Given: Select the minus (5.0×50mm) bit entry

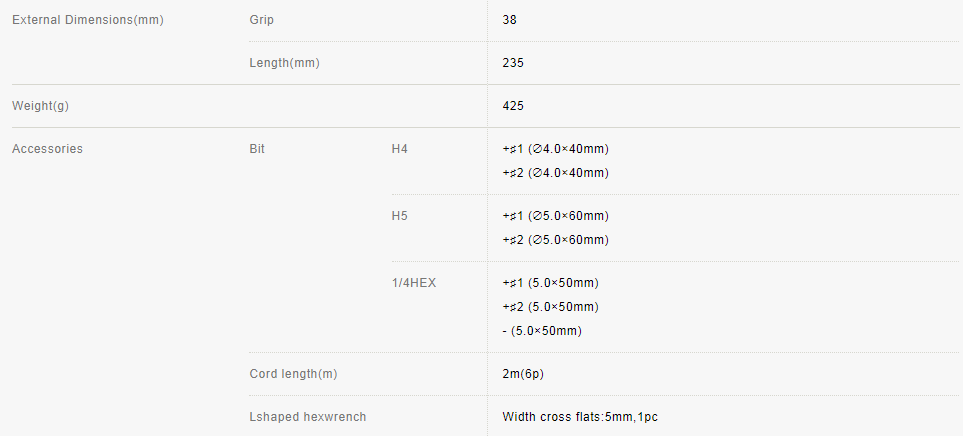Looking at the screenshot, I should (542, 331).
